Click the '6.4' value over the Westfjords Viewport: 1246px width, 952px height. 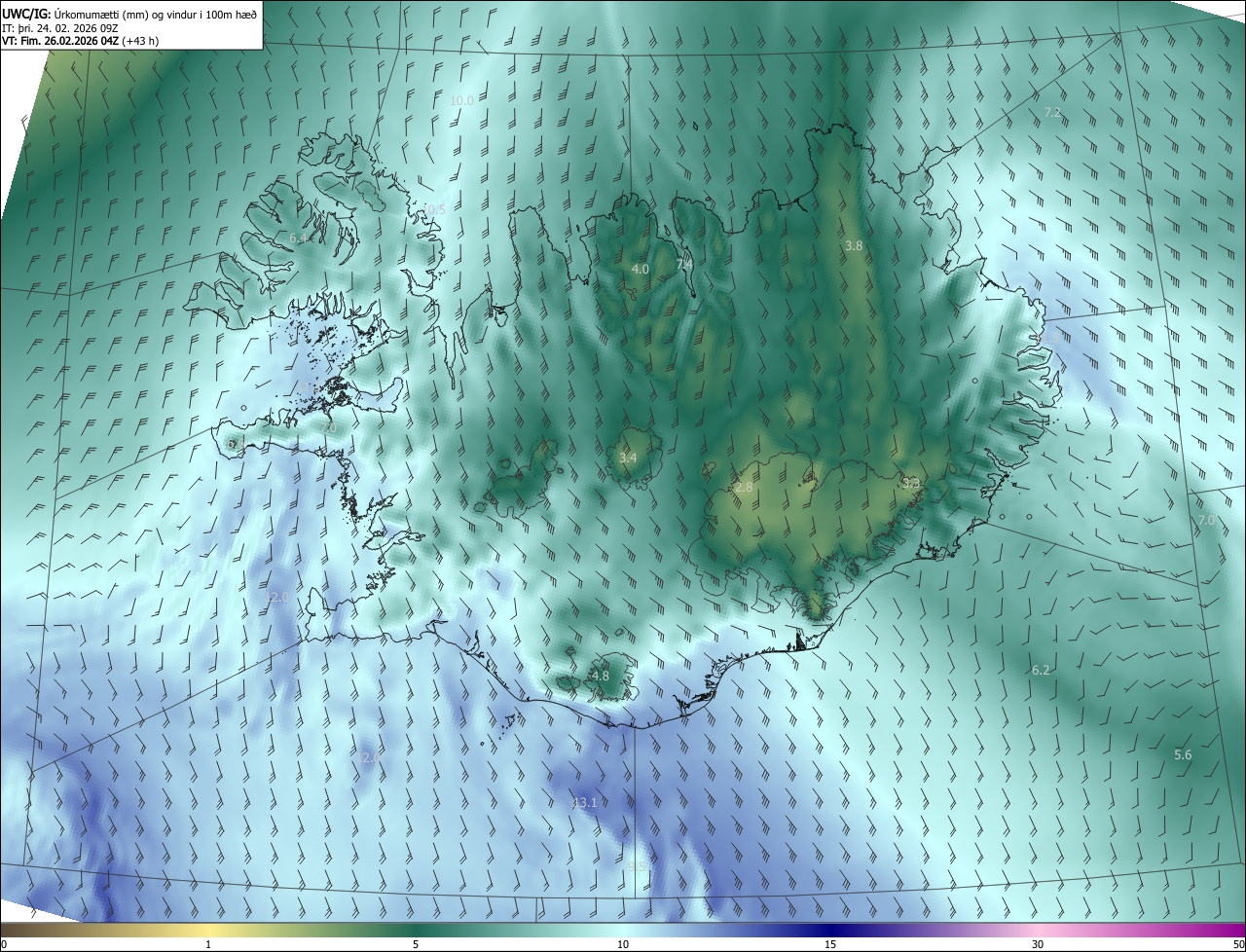pyautogui.click(x=298, y=238)
